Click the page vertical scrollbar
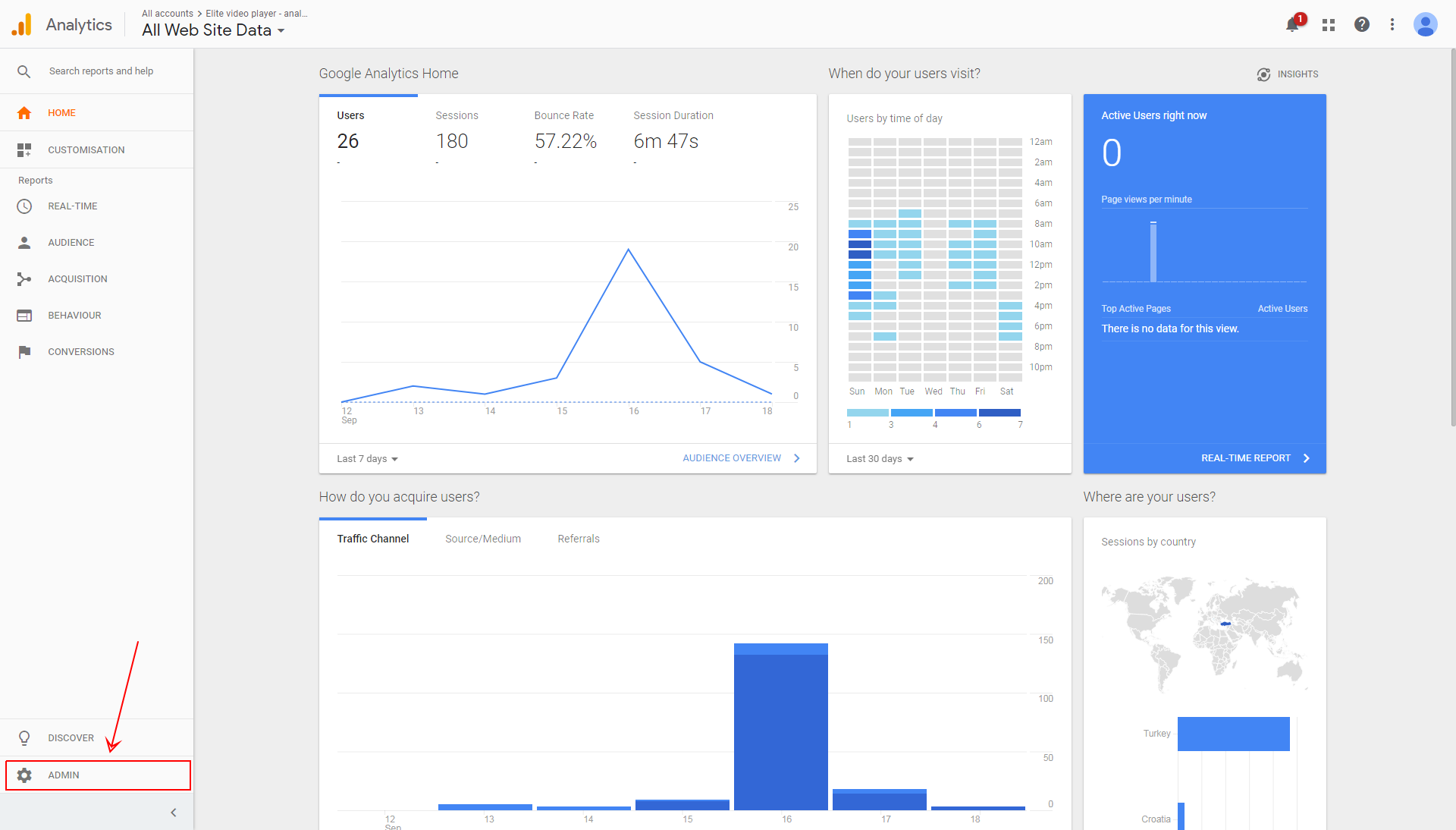 1452,237
